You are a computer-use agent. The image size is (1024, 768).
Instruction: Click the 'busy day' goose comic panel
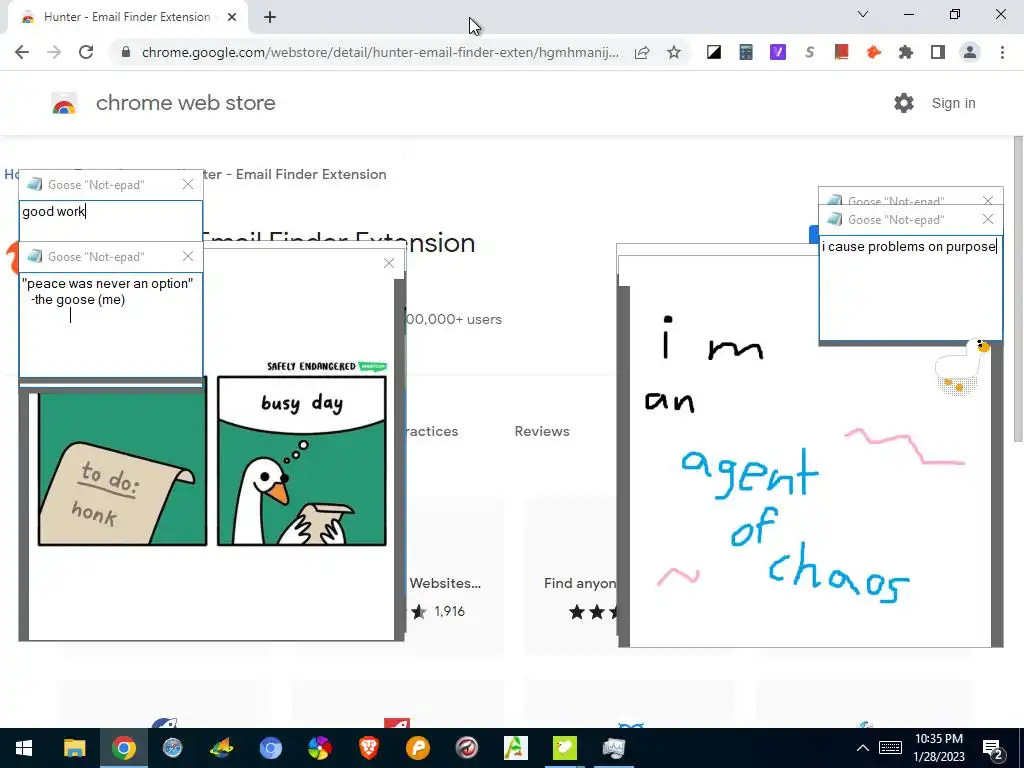[302, 460]
